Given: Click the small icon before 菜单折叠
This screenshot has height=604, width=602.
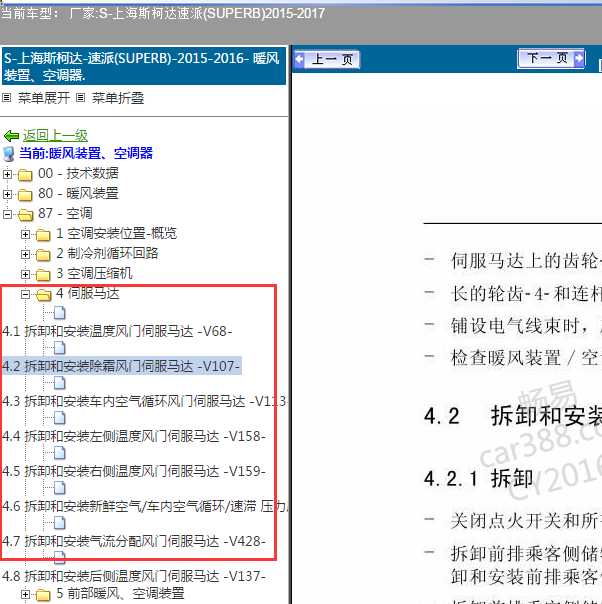Looking at the screenshot, I should [80, 98].
